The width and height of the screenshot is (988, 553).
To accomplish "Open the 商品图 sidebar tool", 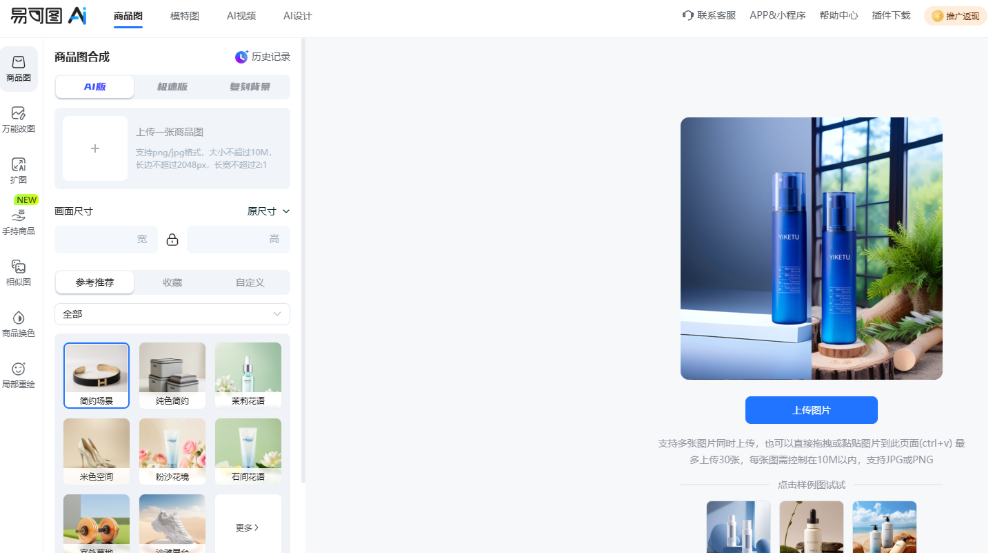I will (x=18, y=69).
